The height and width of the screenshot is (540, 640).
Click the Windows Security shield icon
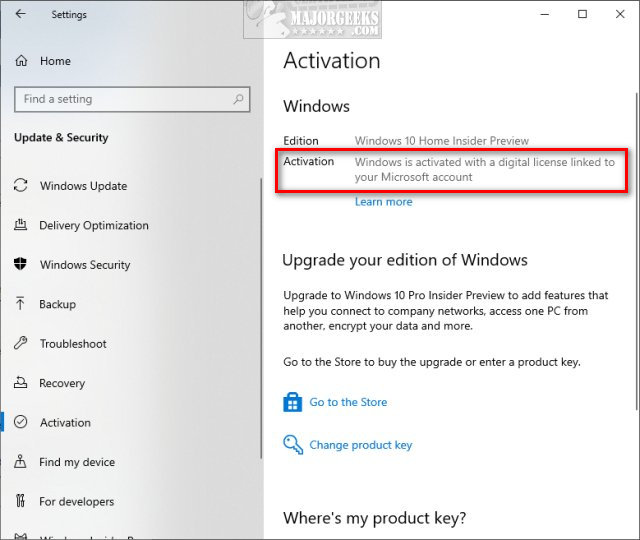(21, 265)
